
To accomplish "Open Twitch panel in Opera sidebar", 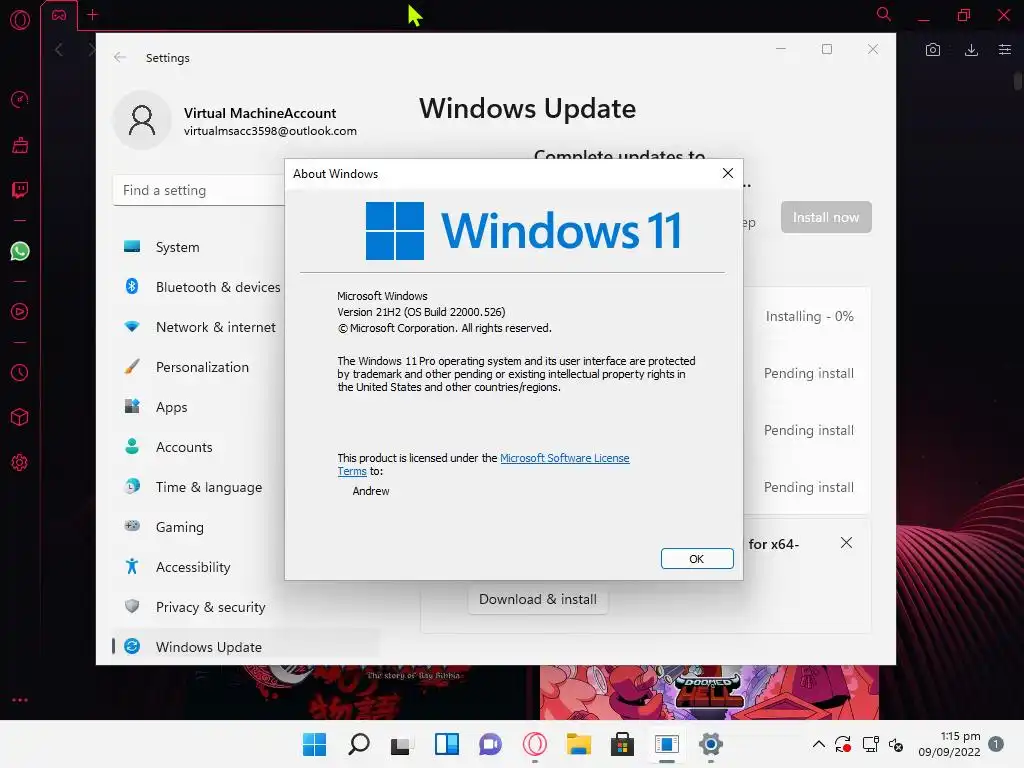I will pos(20,190).
